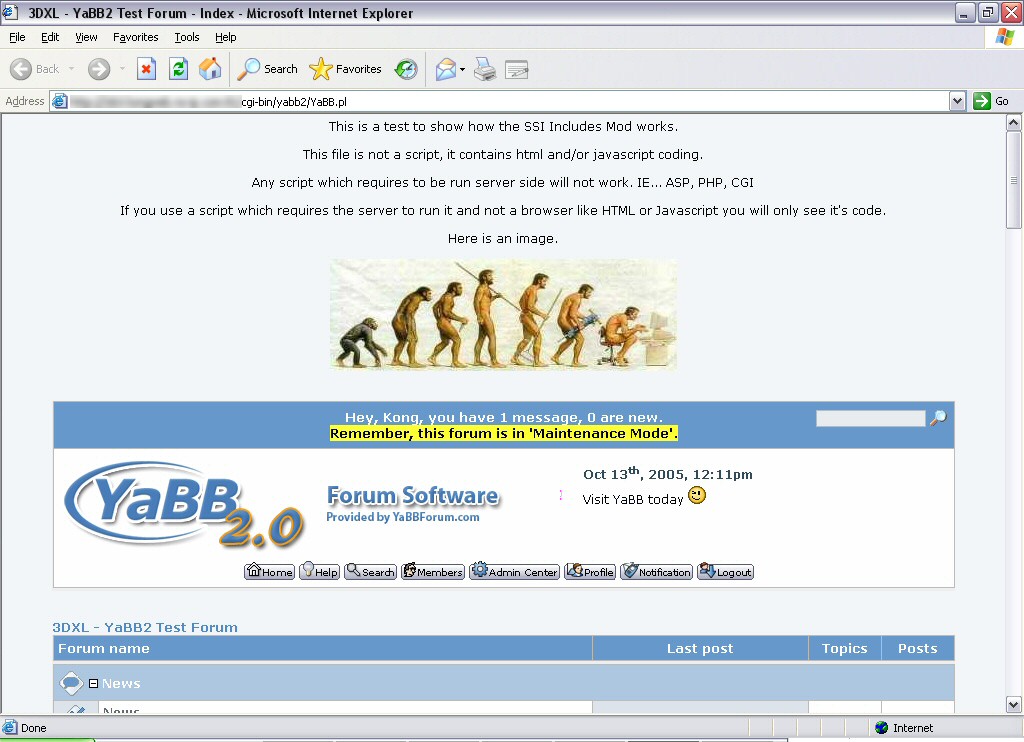This screenshot has height=742, width=1024.
Task: Click the Windows flag logo
Action: point(1005,37)
